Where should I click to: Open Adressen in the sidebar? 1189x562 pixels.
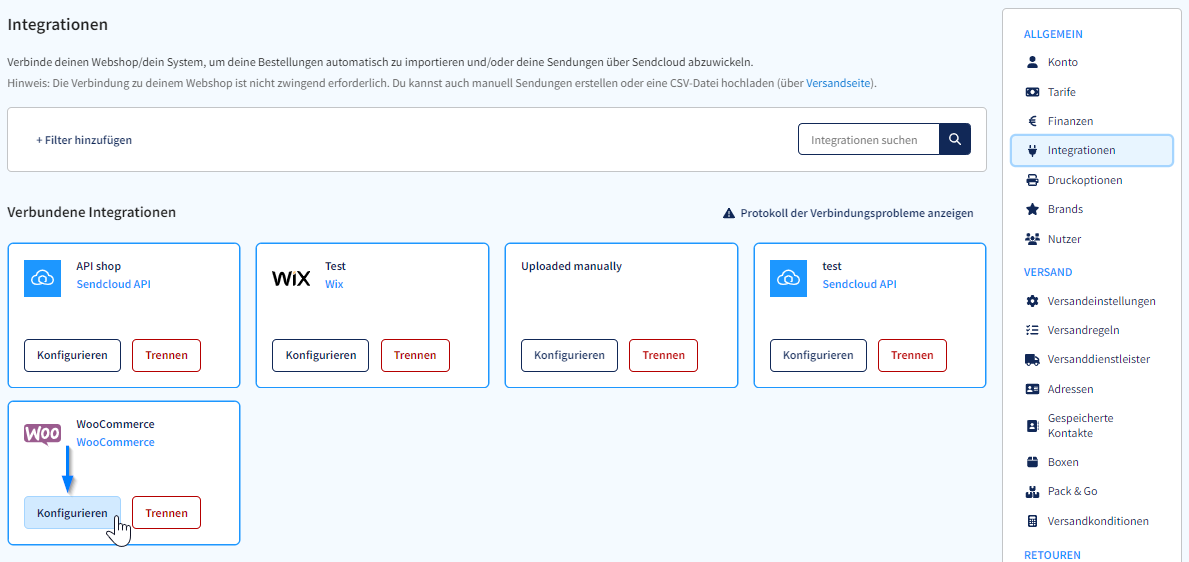[1070, 389]
